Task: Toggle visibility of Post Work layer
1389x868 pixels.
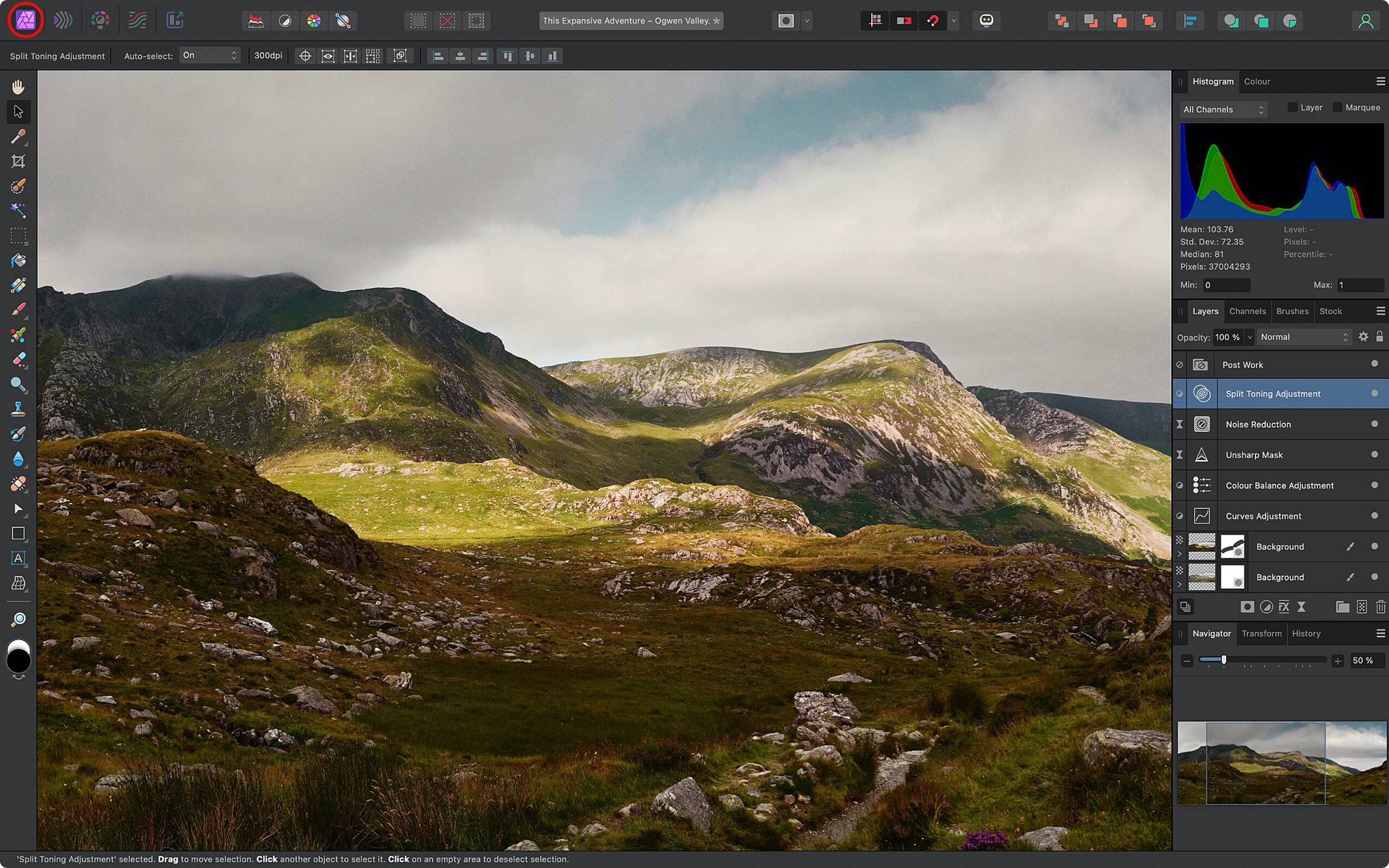Action: [1375, 364]
